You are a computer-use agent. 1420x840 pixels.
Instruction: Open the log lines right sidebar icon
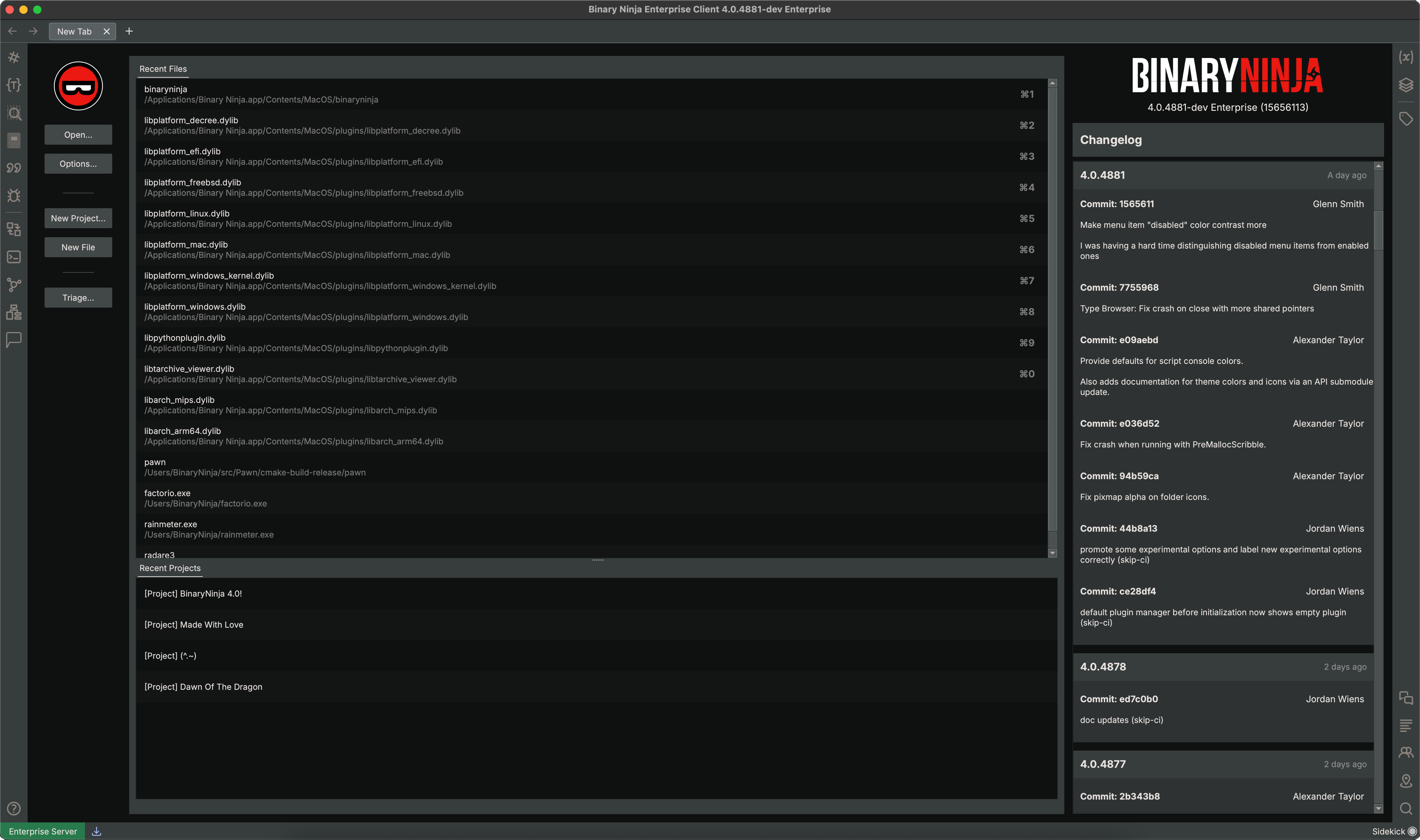[x=1406, y=725]
